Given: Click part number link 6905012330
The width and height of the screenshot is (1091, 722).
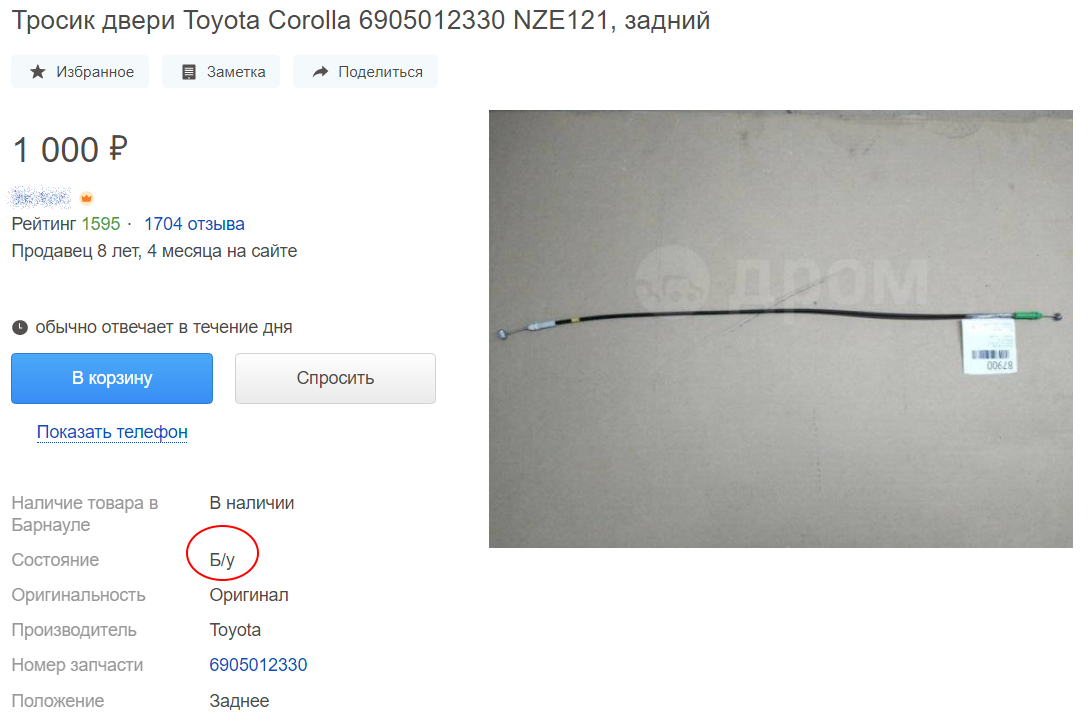Looking at the screenshot, I should (258, 665).
